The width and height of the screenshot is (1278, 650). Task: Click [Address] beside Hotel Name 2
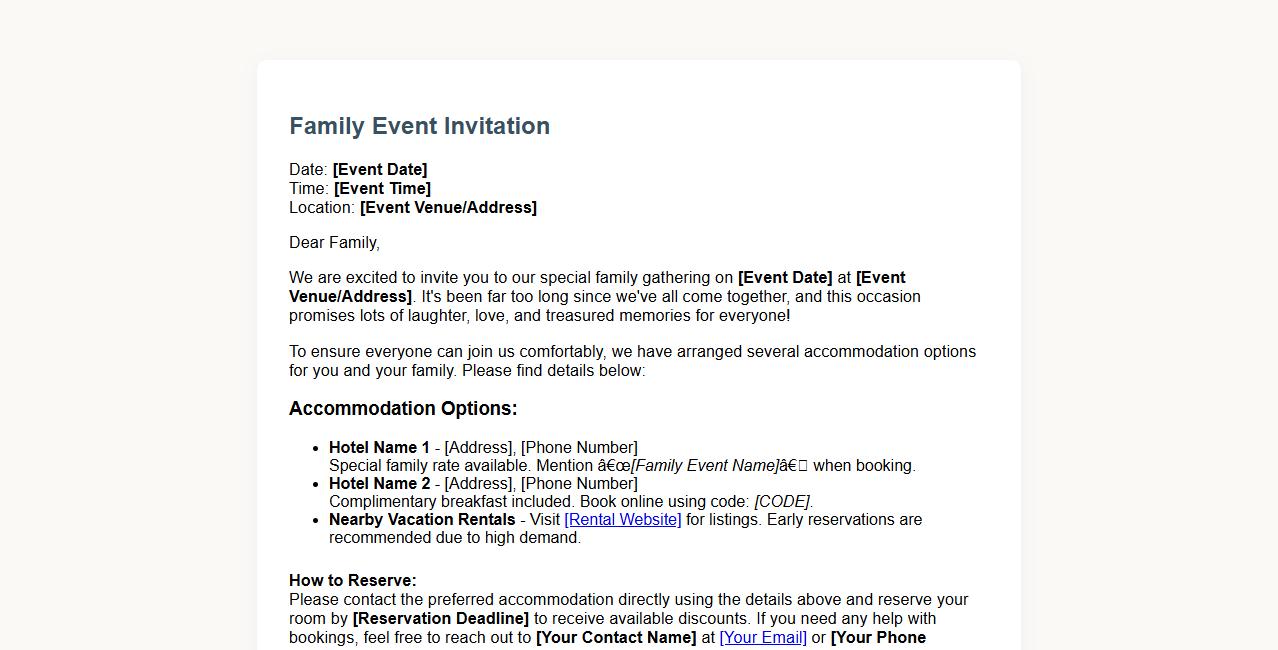478,484
